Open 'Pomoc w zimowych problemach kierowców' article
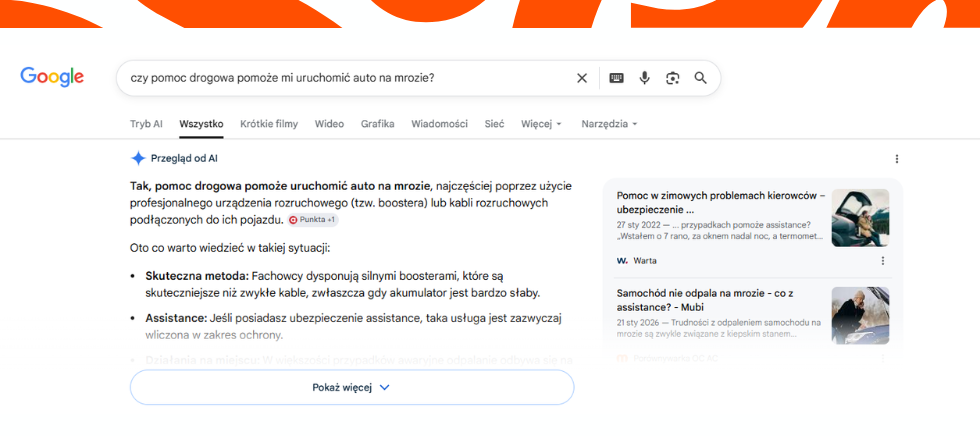The height and width of the screenshot is (436, 980). (x=721, y=202)
